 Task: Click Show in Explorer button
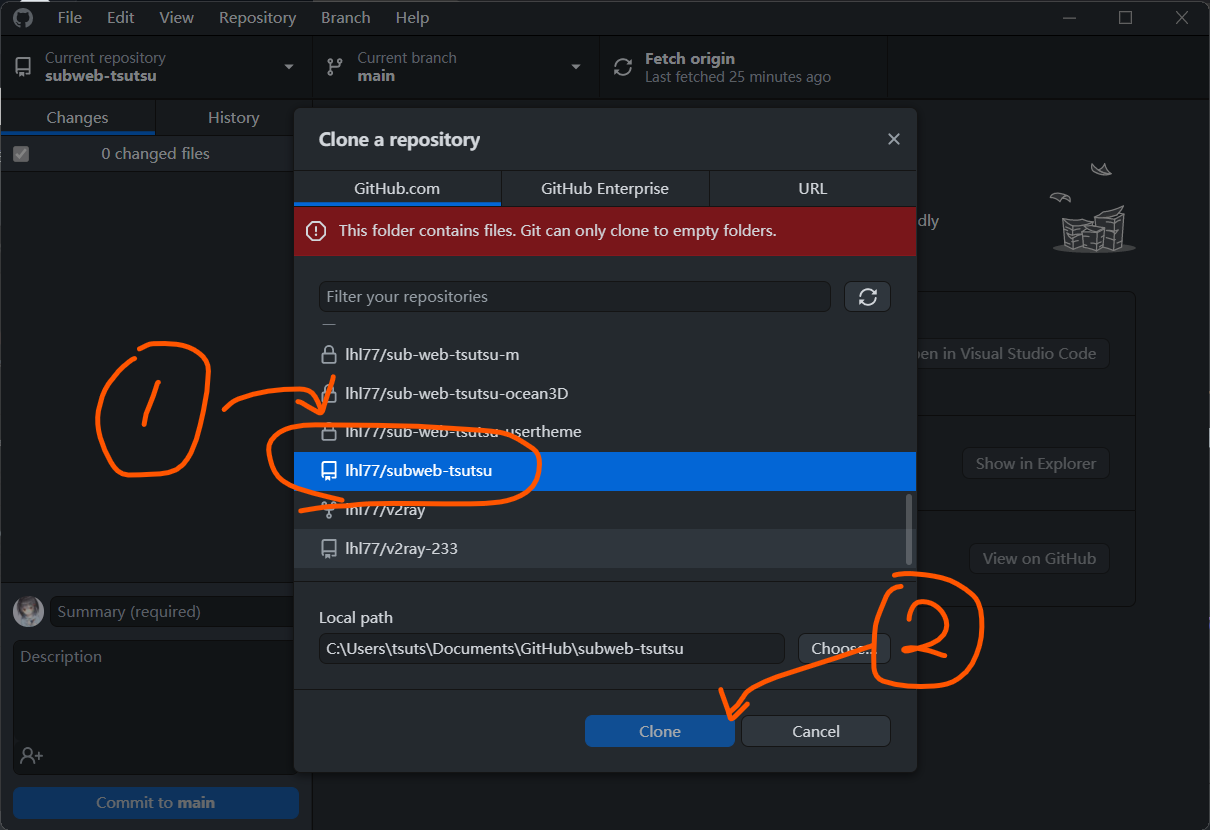point(1036,463)
